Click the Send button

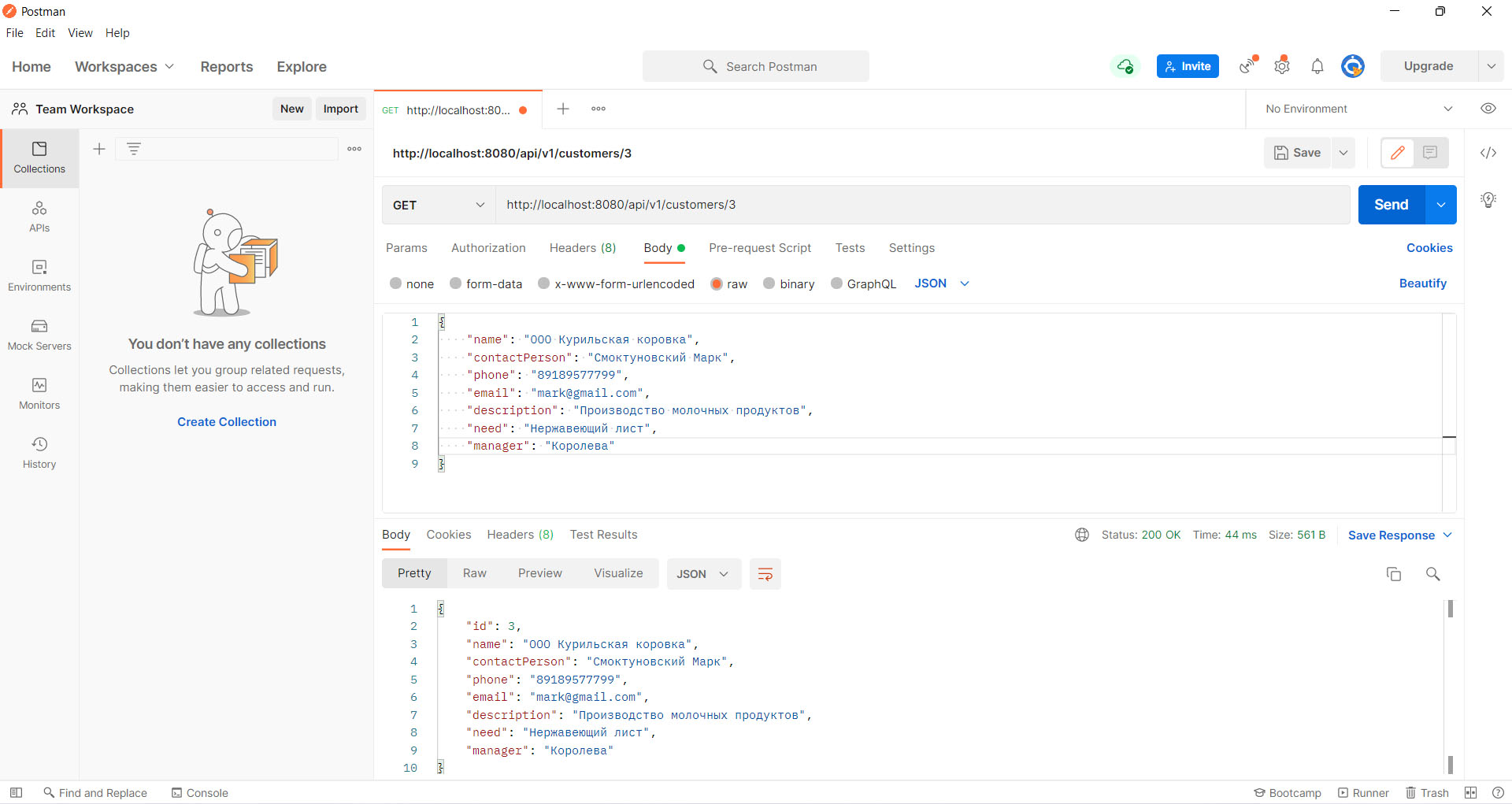(1392, 205)
